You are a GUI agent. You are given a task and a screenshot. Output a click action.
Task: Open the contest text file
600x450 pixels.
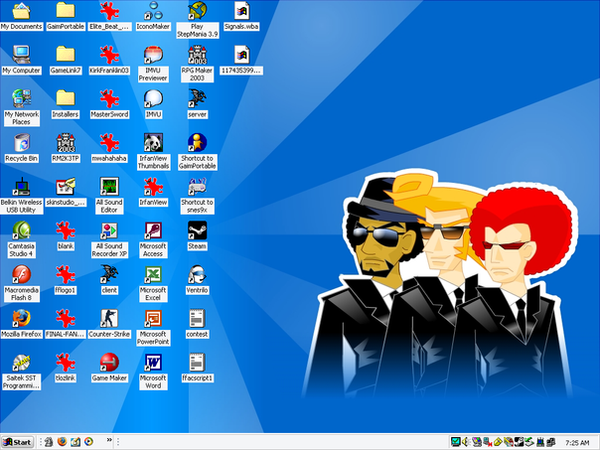[x=197, y=319]
